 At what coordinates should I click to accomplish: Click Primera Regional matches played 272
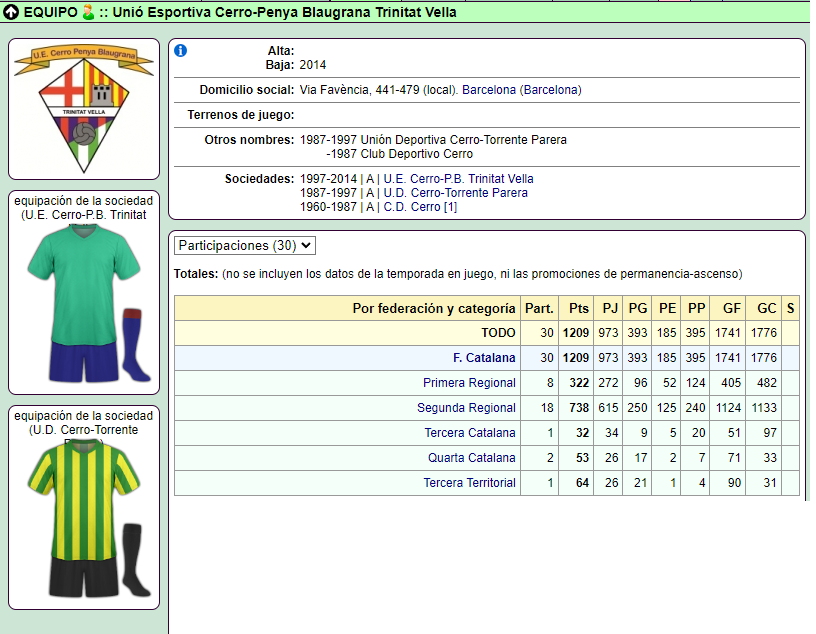tap(608, 383)
